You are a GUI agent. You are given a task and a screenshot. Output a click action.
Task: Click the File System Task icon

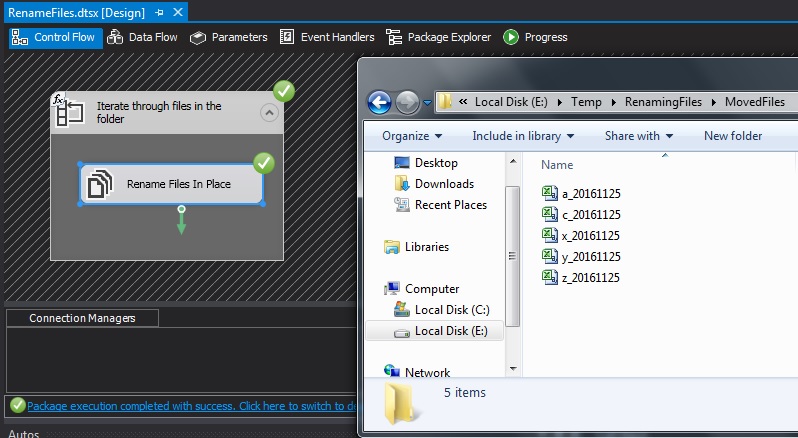[x=100, y=184]
